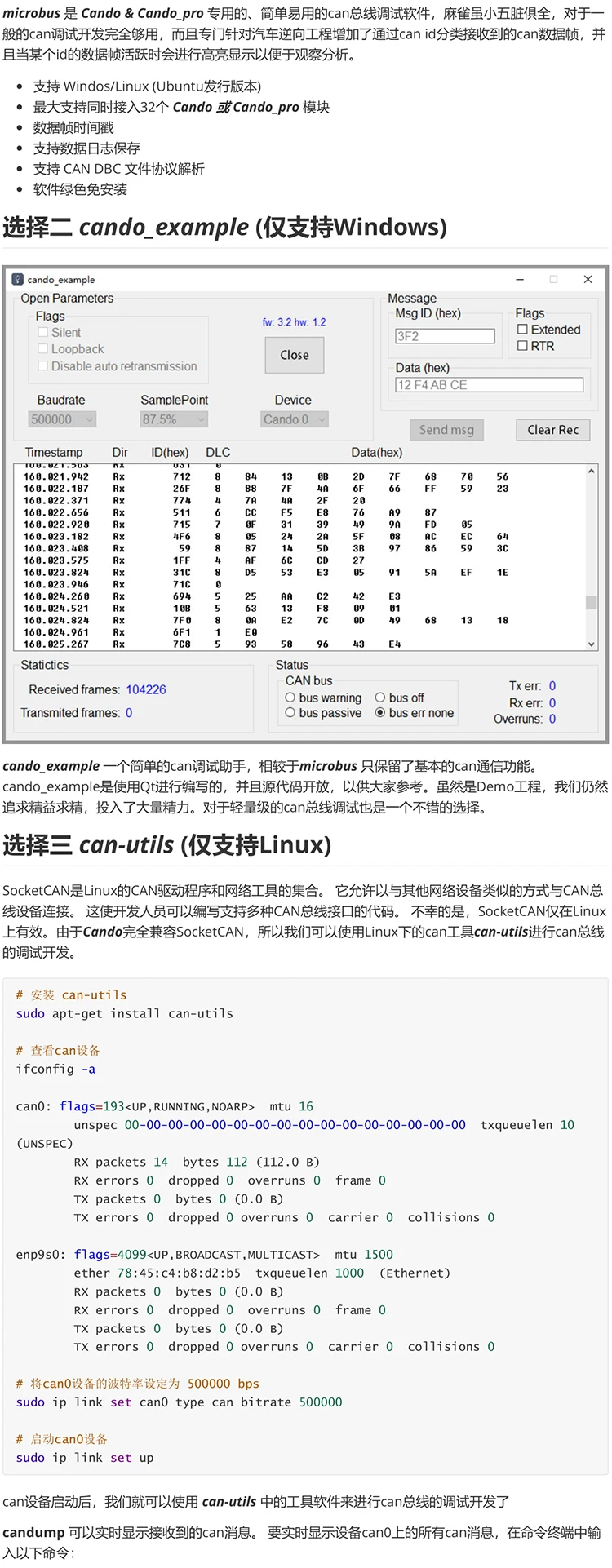Click the DLC column header
The width and height of the screenshot is (612, 1568).
(218, 452)
